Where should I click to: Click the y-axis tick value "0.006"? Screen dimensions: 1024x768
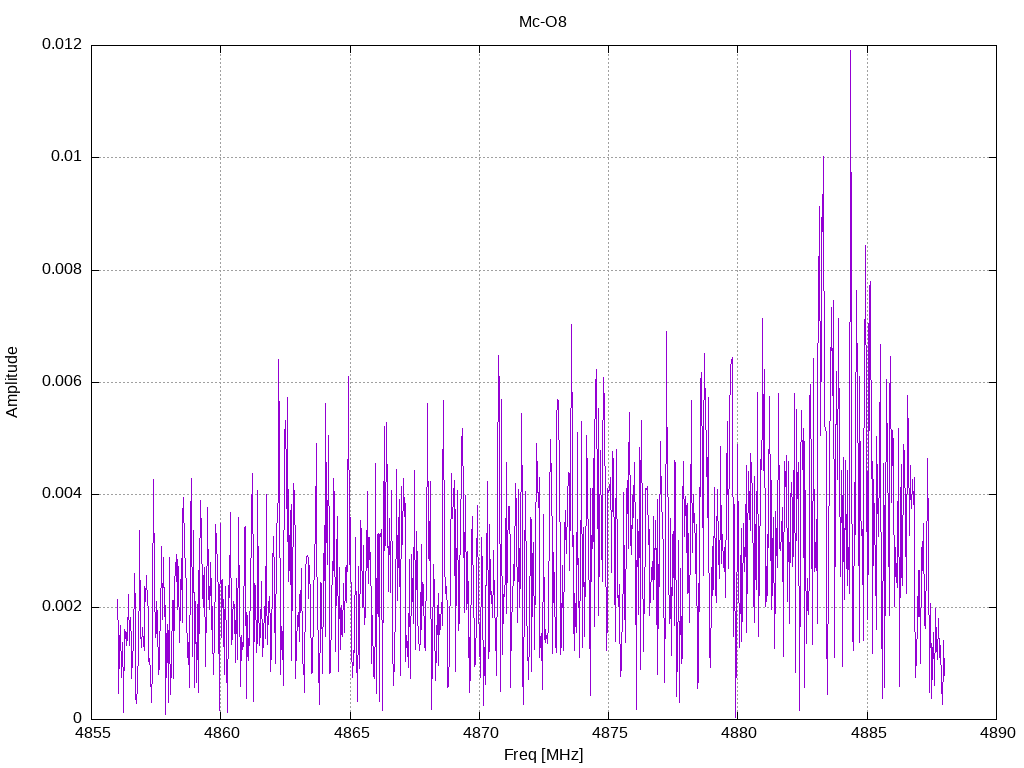pos(62,381)
